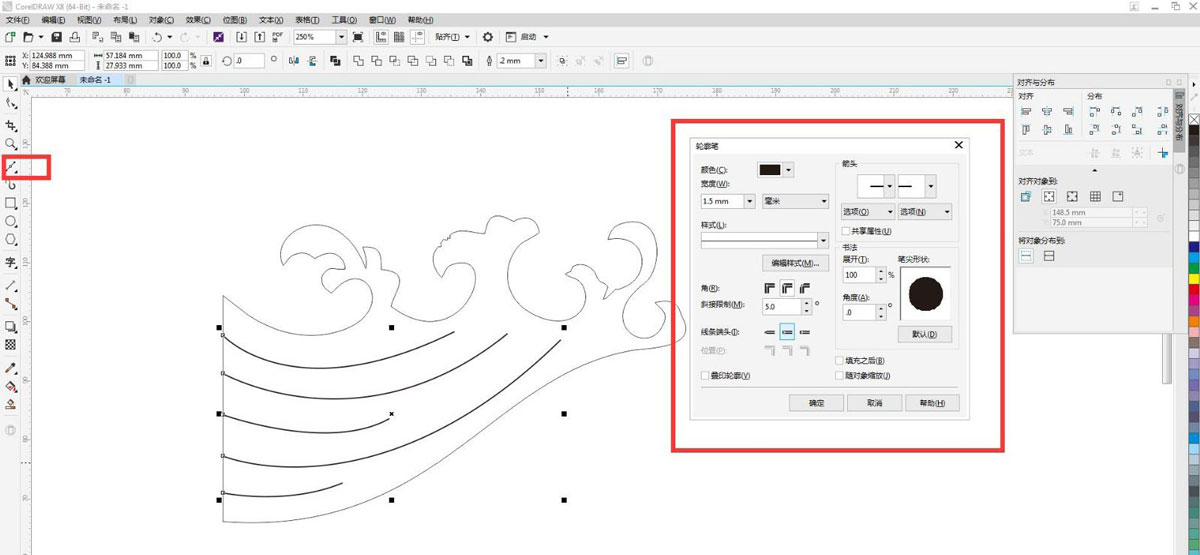Expand the zoom level 250% dropdown
Image resolution: width=1200 pixels, height=555 pixels.
click(341, 37)
